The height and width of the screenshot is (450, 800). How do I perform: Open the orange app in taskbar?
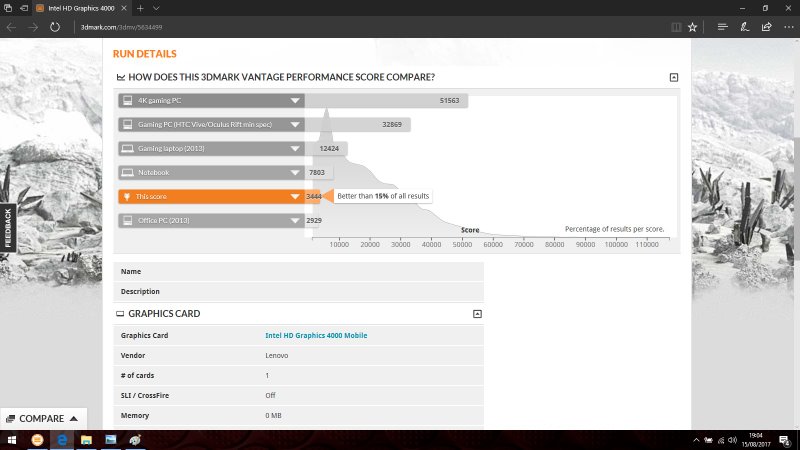point(37,440)
